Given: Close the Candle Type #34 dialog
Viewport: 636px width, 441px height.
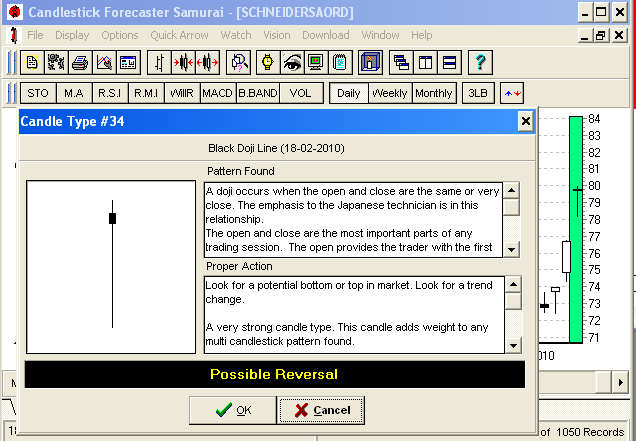Looking at the screenshot, I should 526,121.
